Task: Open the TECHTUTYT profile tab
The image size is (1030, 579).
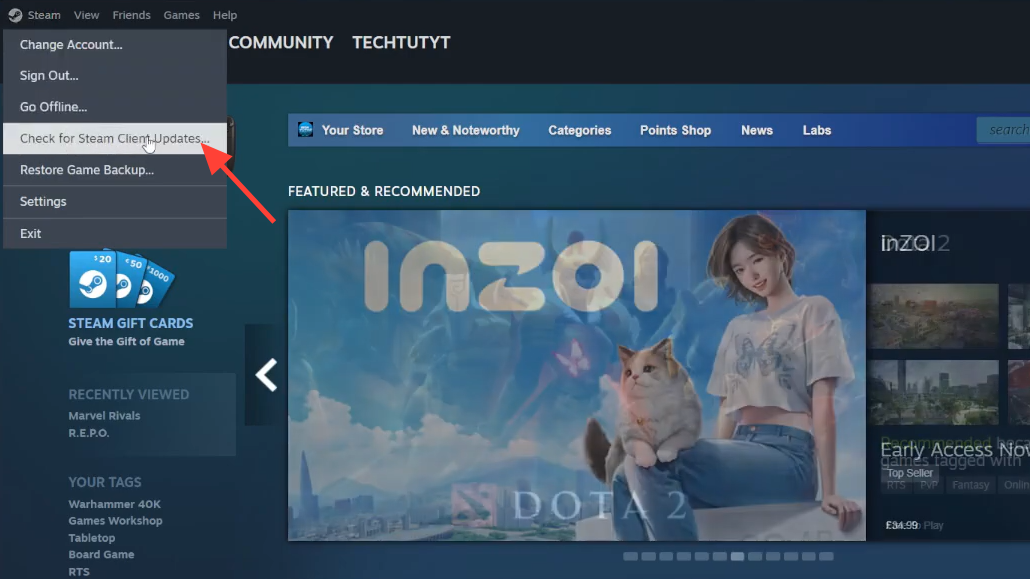Action: [x=401, y=43]
